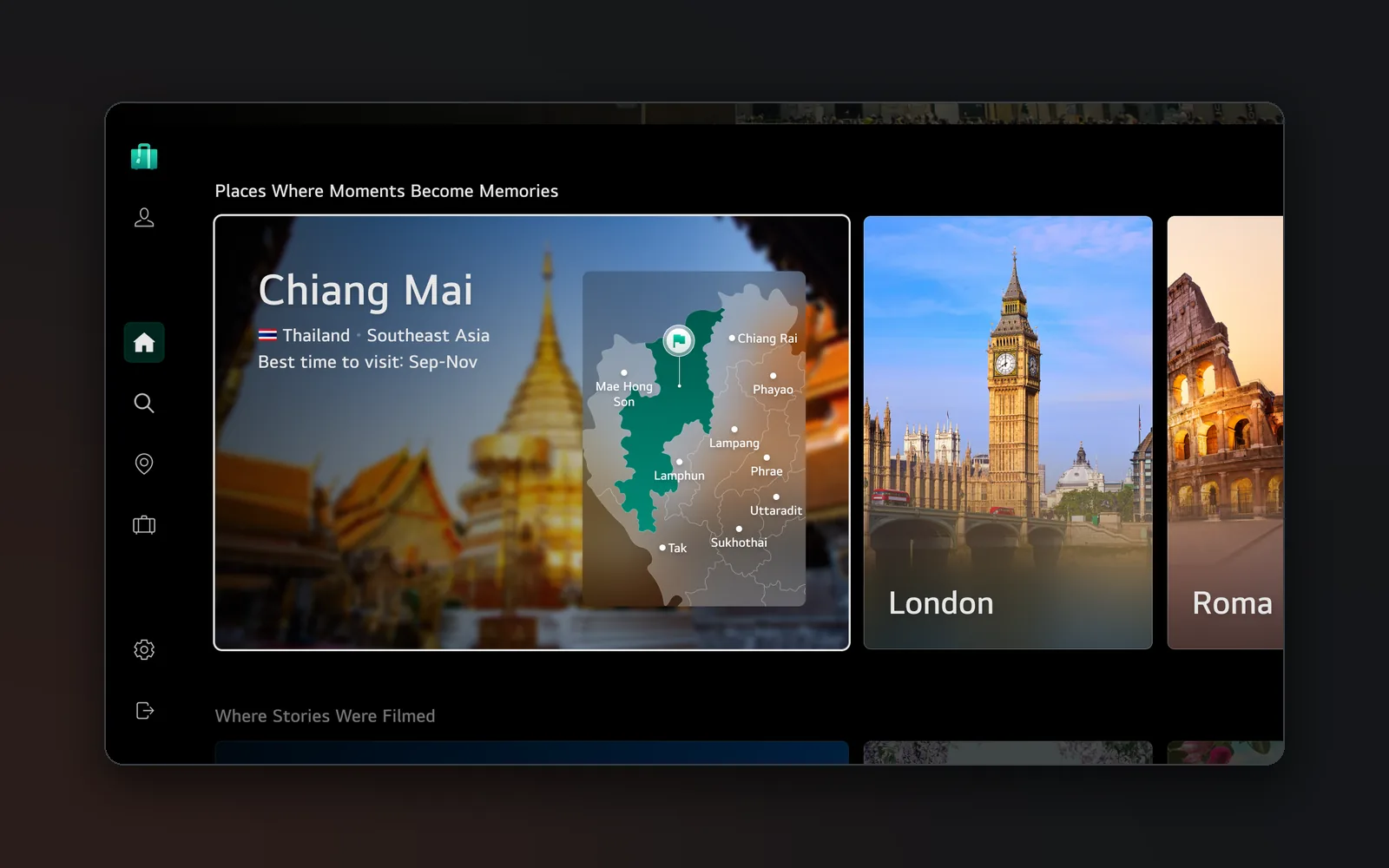Click Phrae label on the map
This screenshot has height=868, width=1389.
pyautogui.click(x=767, y=471)
